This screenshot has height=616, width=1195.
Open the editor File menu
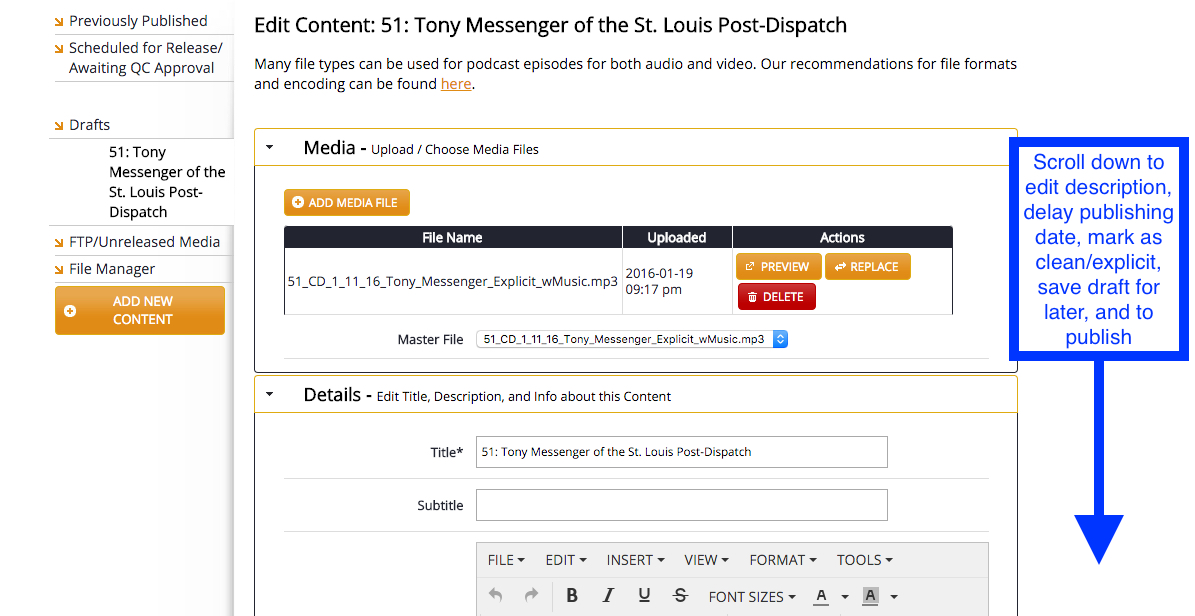point(506,560)
